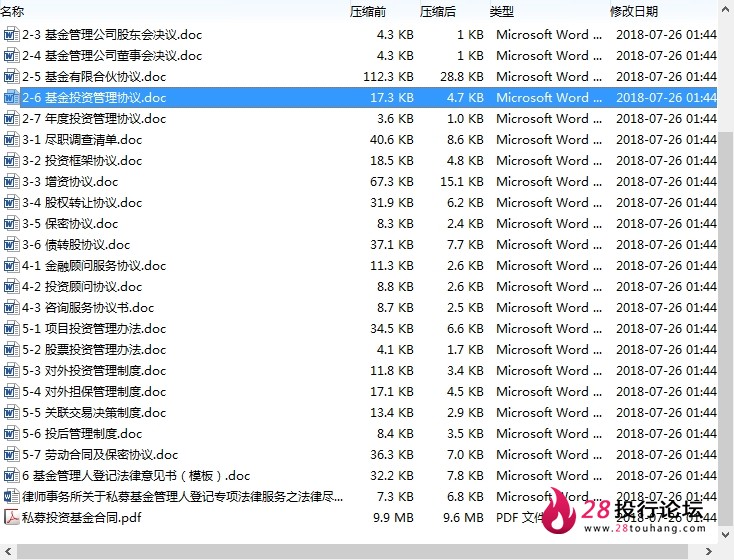
Task: Select file name 私募投资基金合同.pdf
Action: (81, 517)
